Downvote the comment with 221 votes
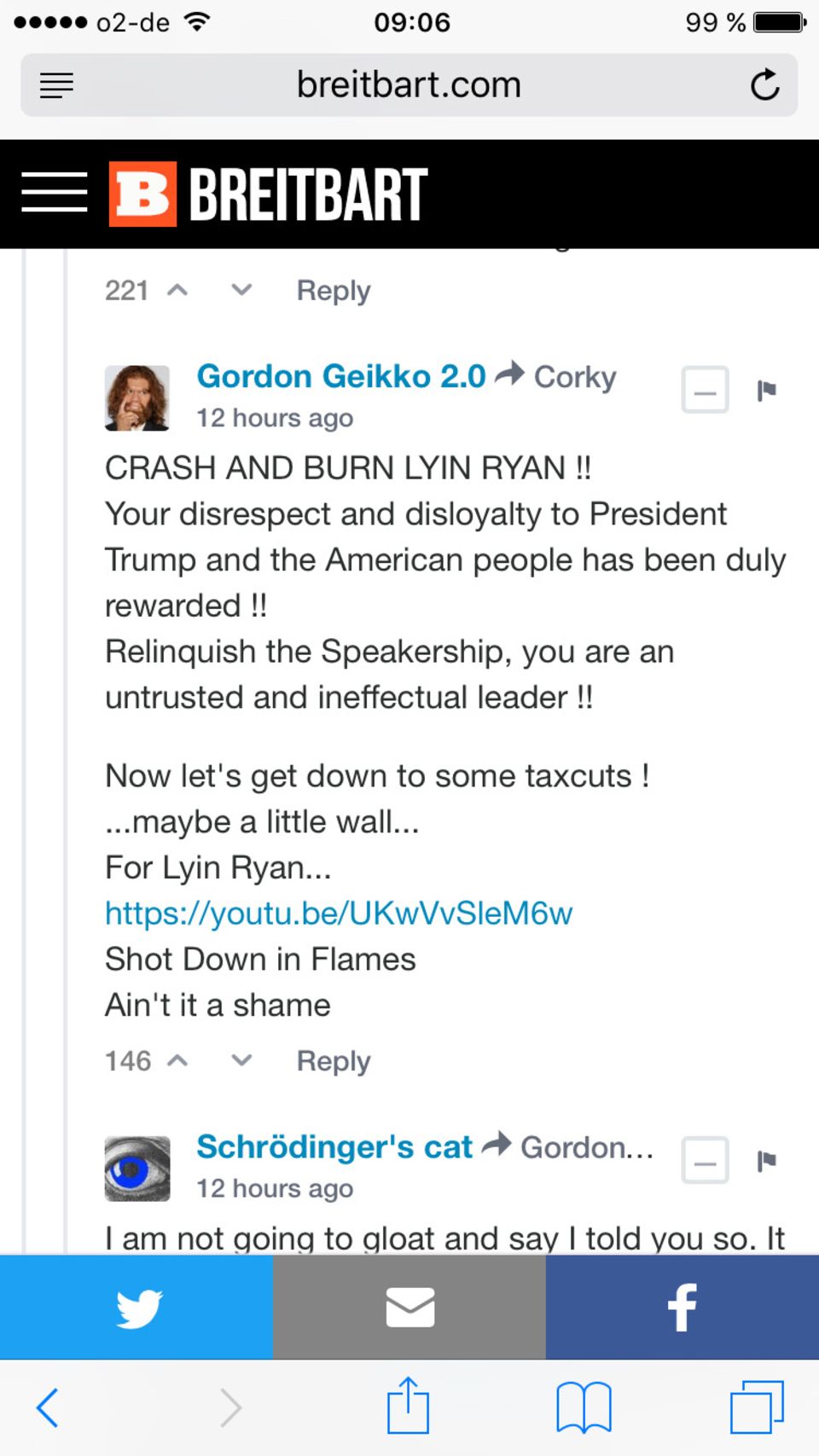The height and width of the screenshot is (1456, 819). (x=241, y=290)
